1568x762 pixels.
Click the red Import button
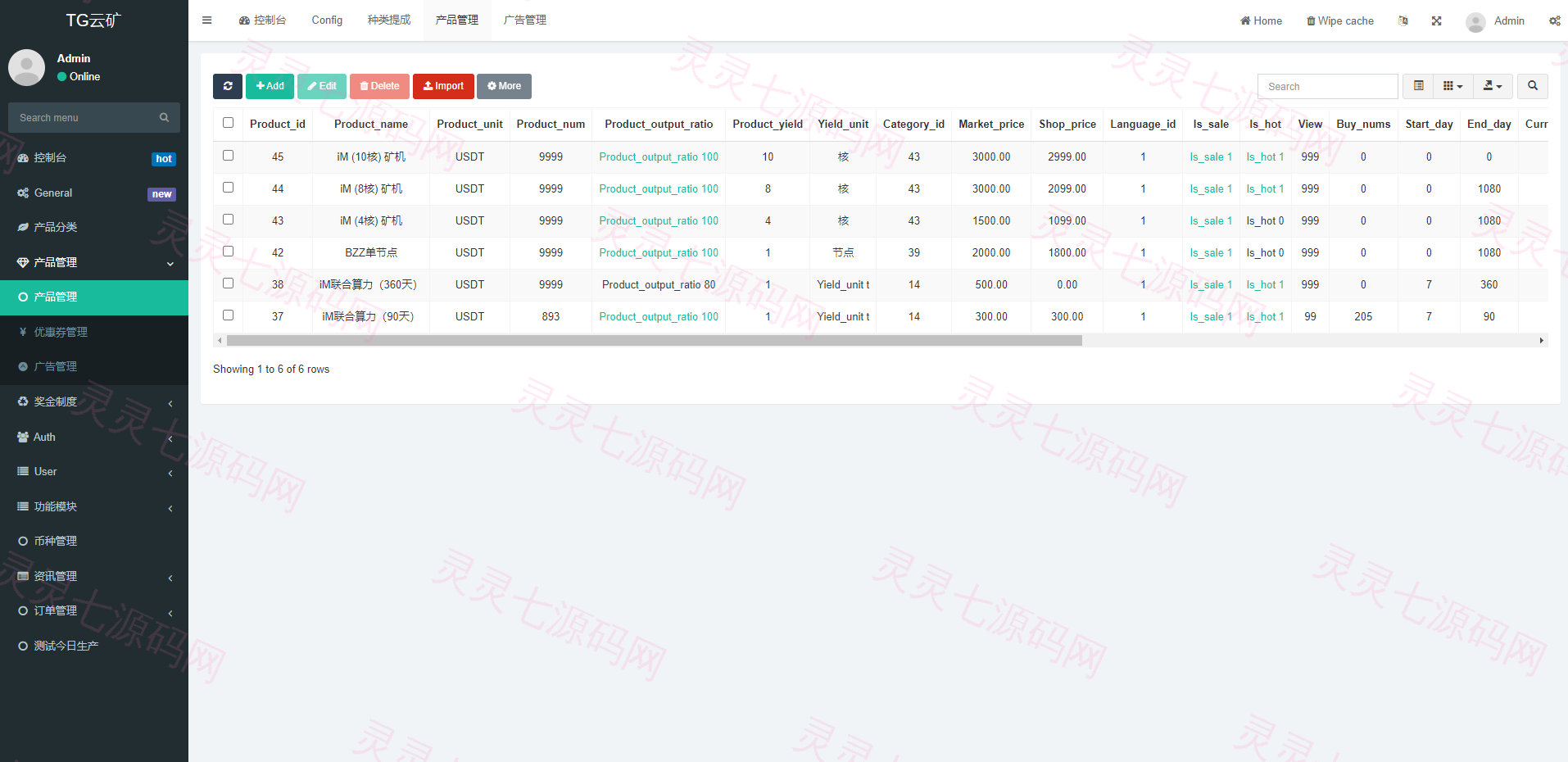[443, 86]
